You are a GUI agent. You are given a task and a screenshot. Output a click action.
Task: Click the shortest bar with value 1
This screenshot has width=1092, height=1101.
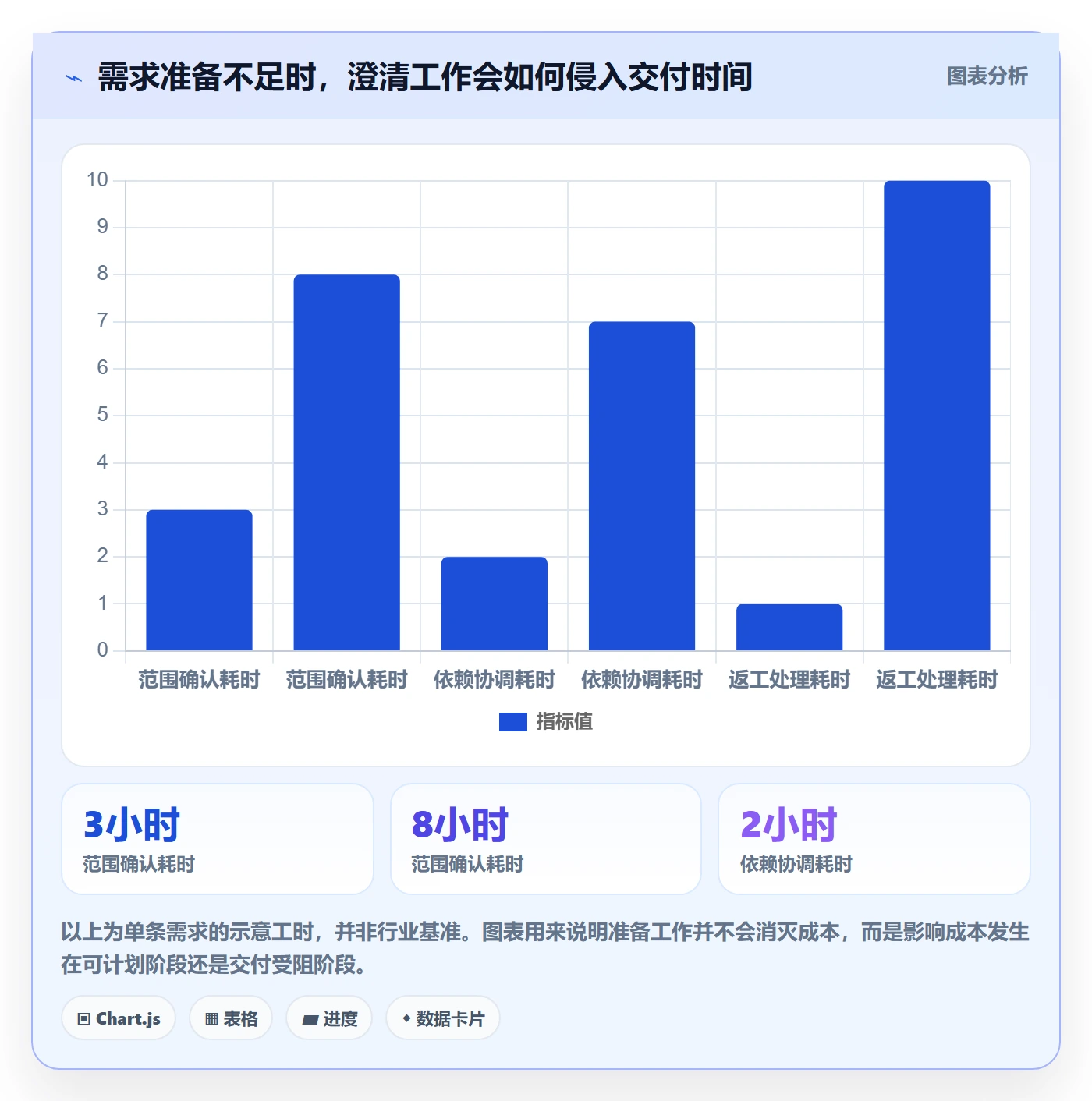(789, 627)
